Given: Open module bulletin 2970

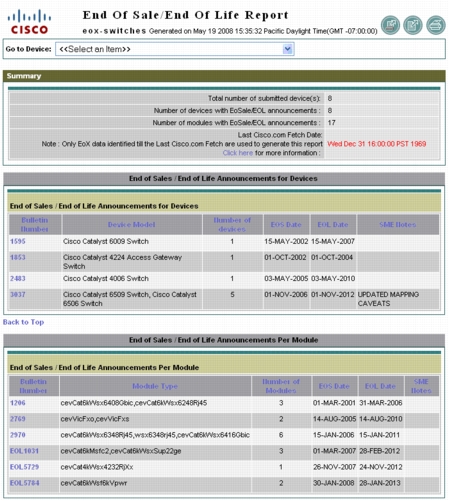Looking at the screenshot, I should tap(18, 435).
